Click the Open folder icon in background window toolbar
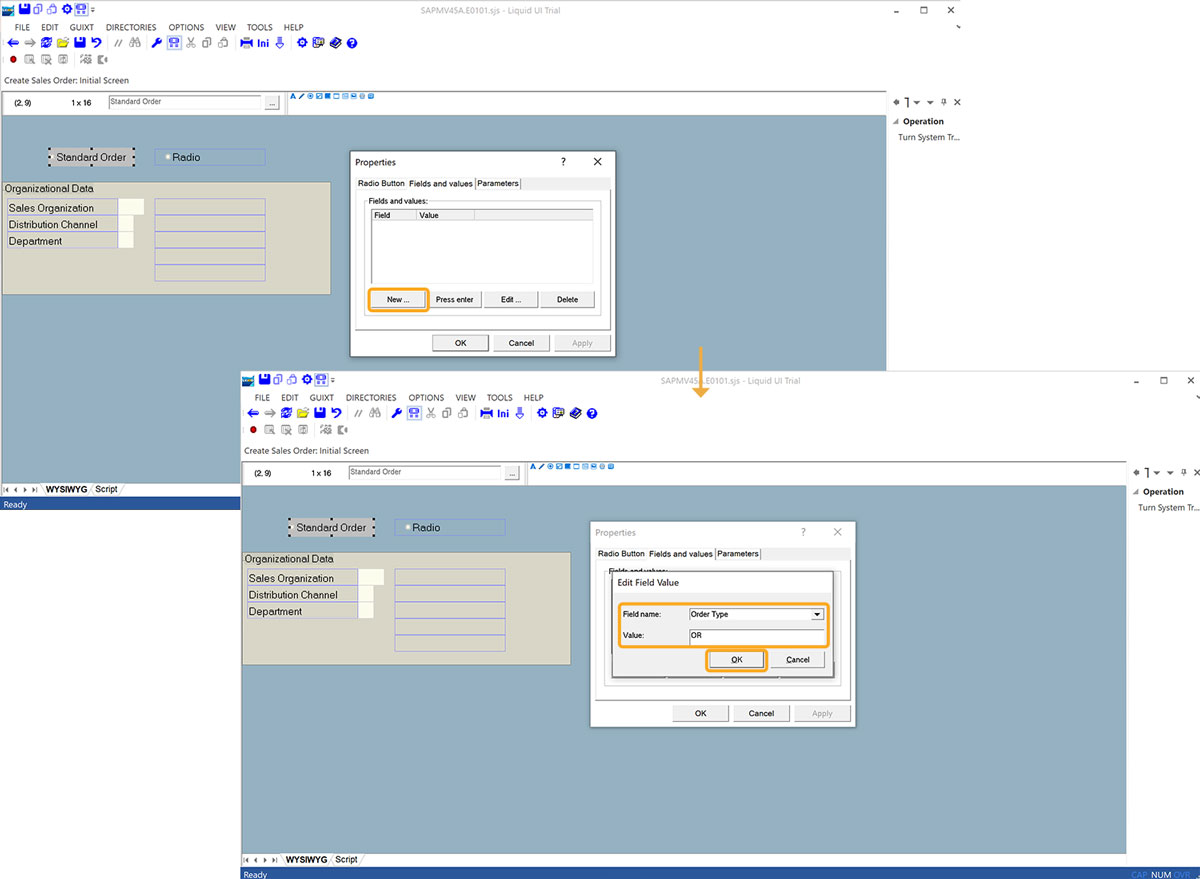Screen dimensions: 1200x879 (x=62, y=43)
